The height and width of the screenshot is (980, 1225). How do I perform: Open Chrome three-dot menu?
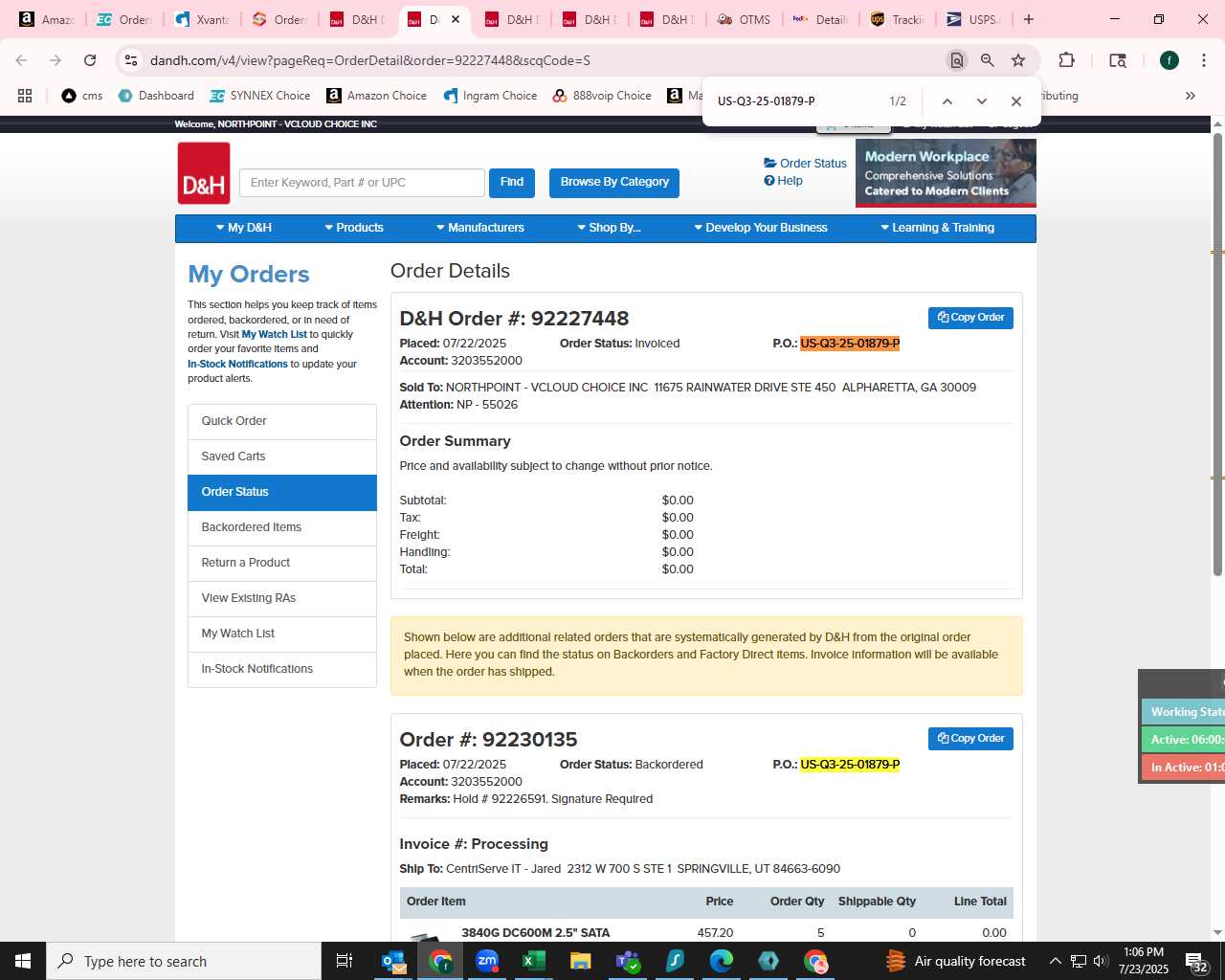point(1203,60)
